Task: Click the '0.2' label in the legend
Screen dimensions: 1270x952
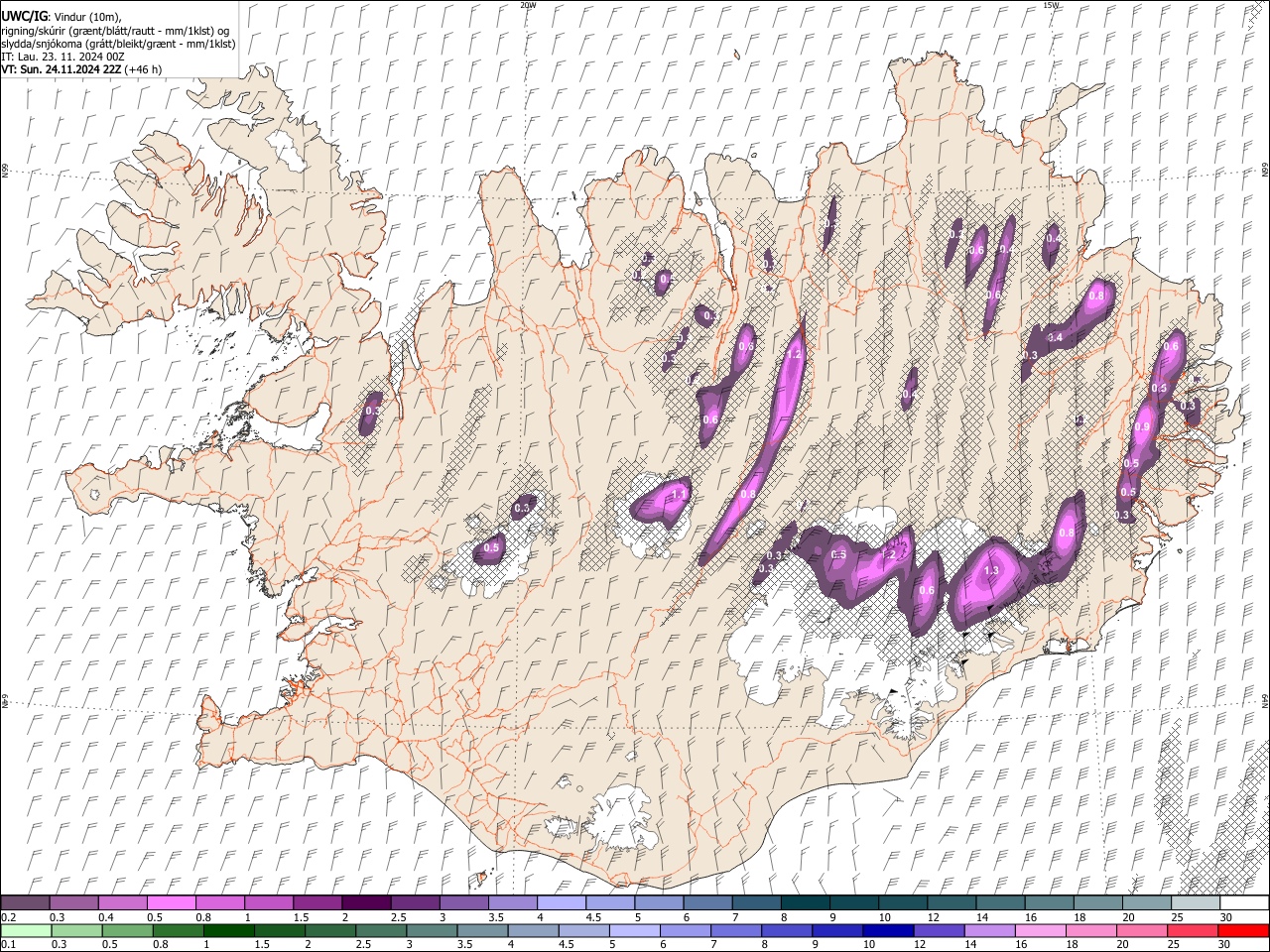Action: coord(9,917)
